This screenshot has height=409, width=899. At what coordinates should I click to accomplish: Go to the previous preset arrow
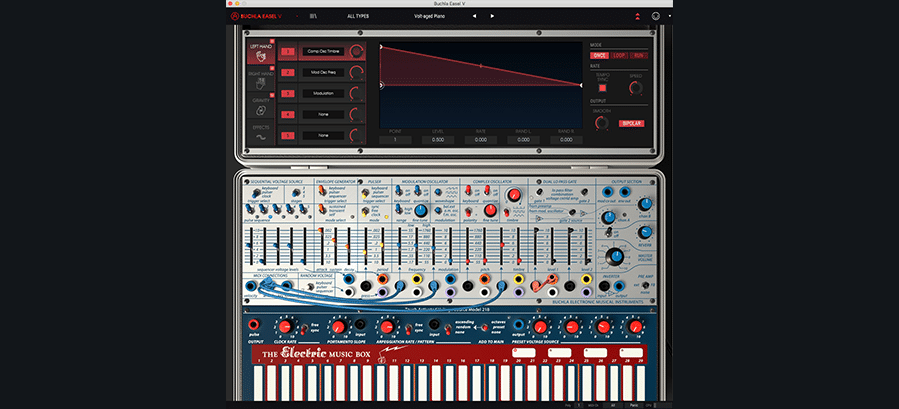click(x=474, y=16)
